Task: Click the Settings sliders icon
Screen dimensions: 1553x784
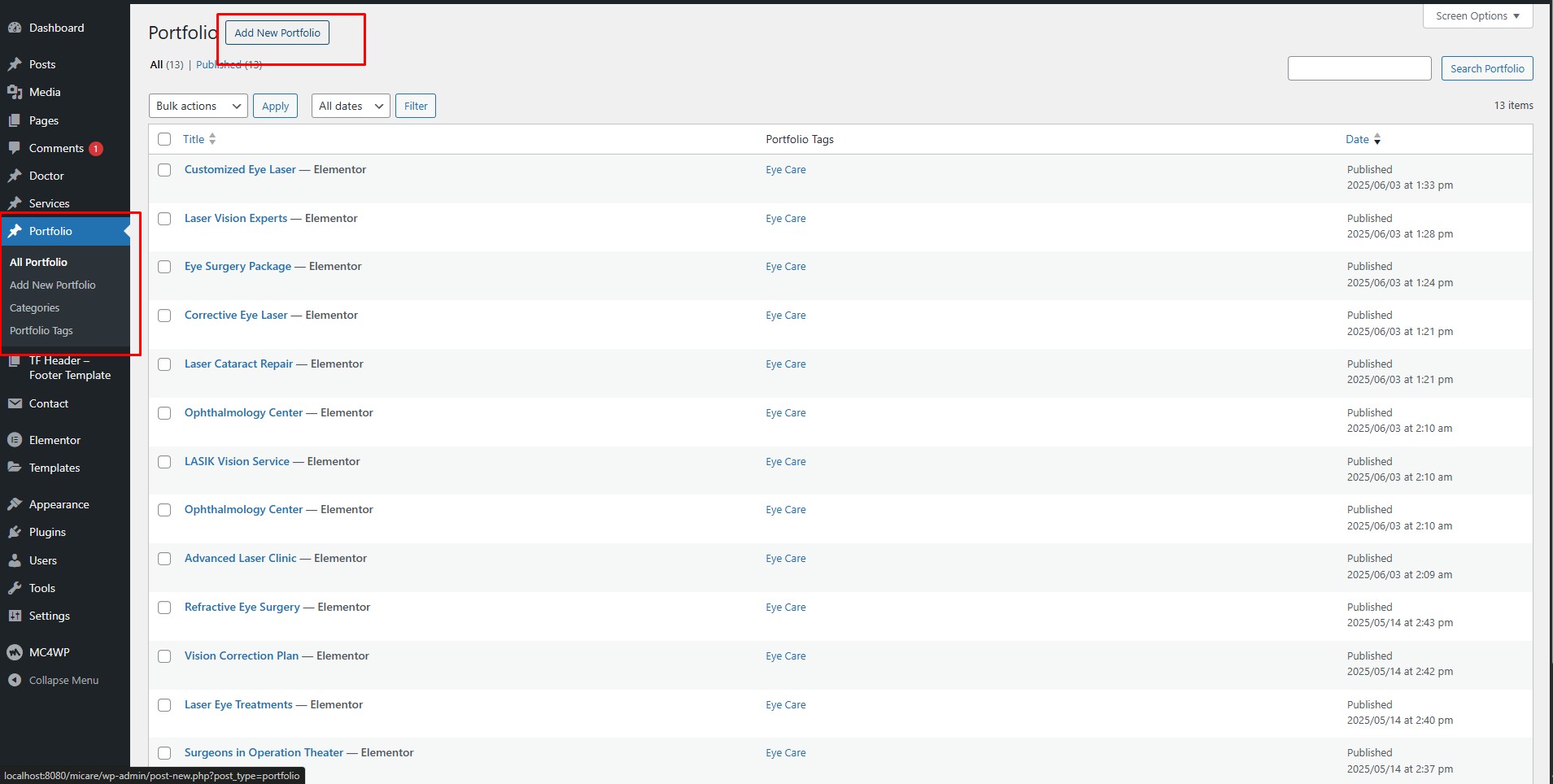Action: (x=15, y=616)
